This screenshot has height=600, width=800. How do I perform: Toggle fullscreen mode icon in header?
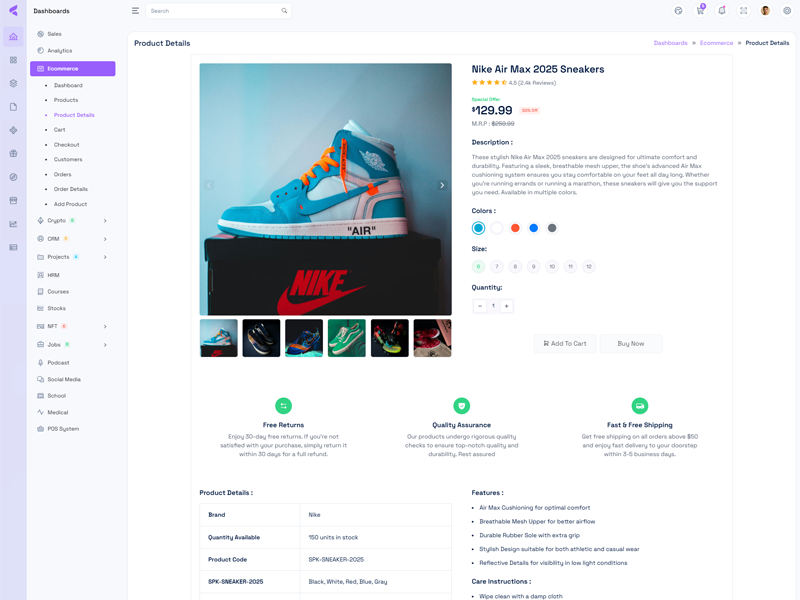pyautogui.click(x=743, y=11)
